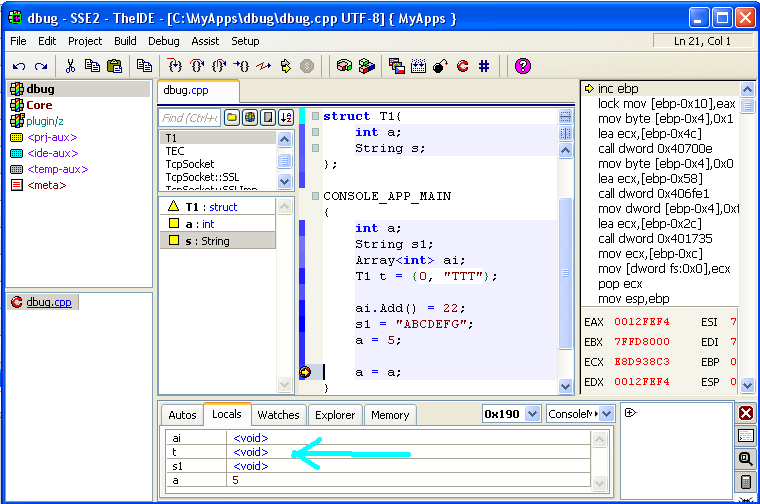760x504 pixels.
Task: Click the symbol list scrollbar down arrow
Action: point(284,181)
